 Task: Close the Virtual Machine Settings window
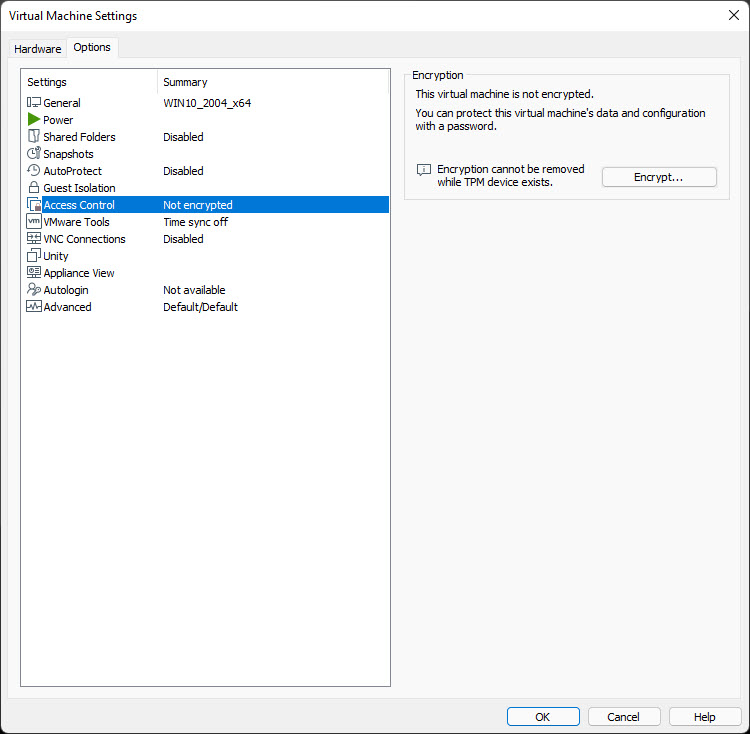(734, 15)
